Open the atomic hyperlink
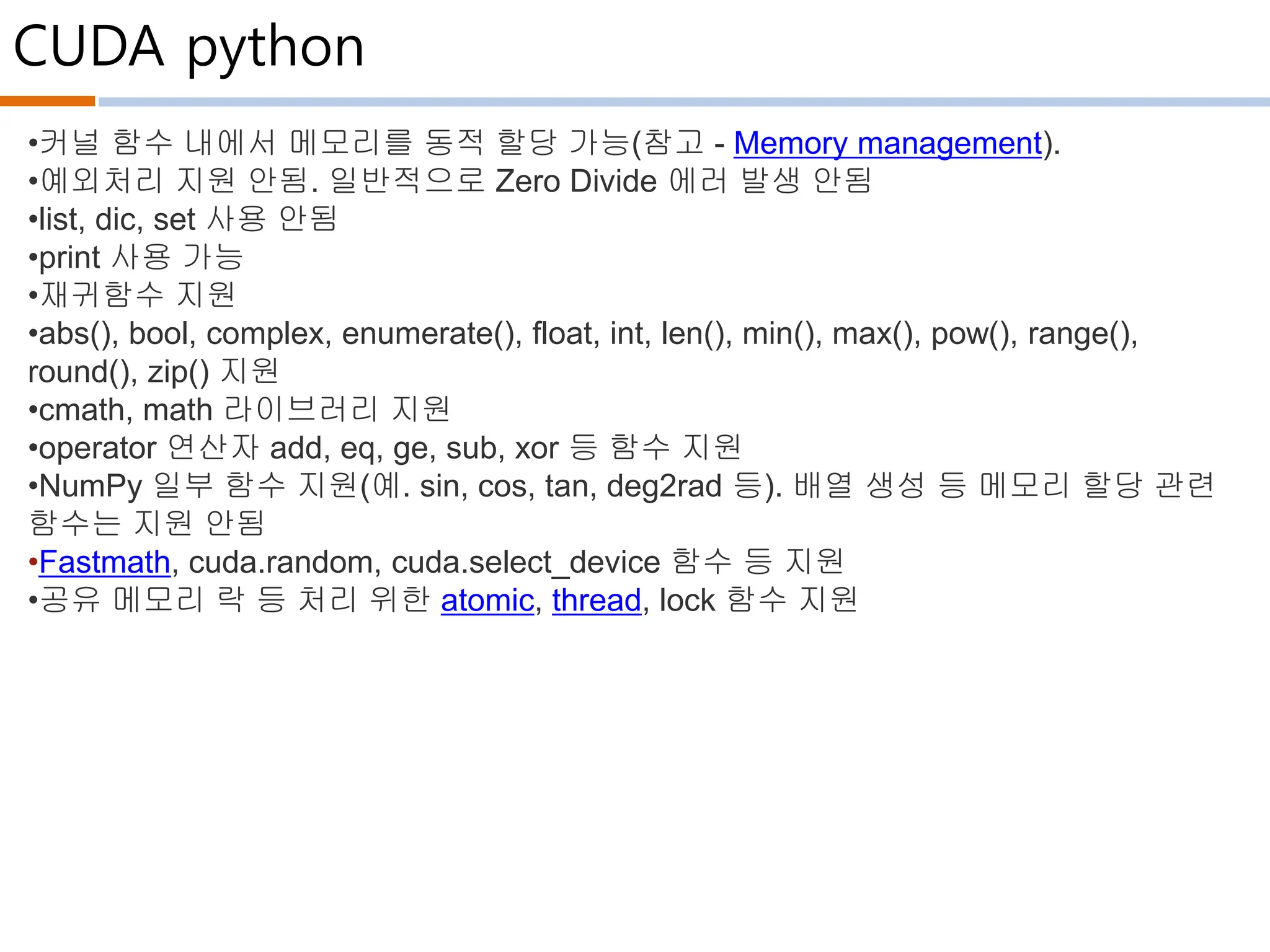 (487, 600)
